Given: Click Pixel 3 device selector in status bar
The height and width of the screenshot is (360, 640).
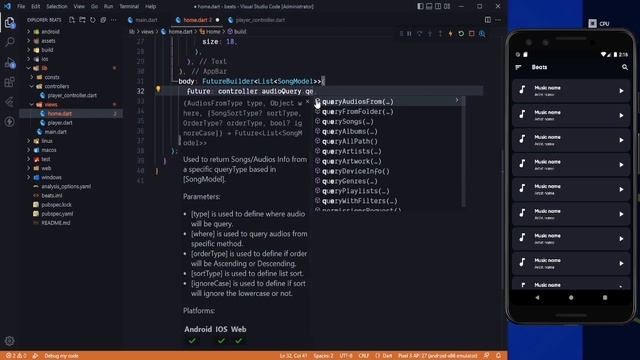Looking at the screenshot, I should [x=437, y=356].
